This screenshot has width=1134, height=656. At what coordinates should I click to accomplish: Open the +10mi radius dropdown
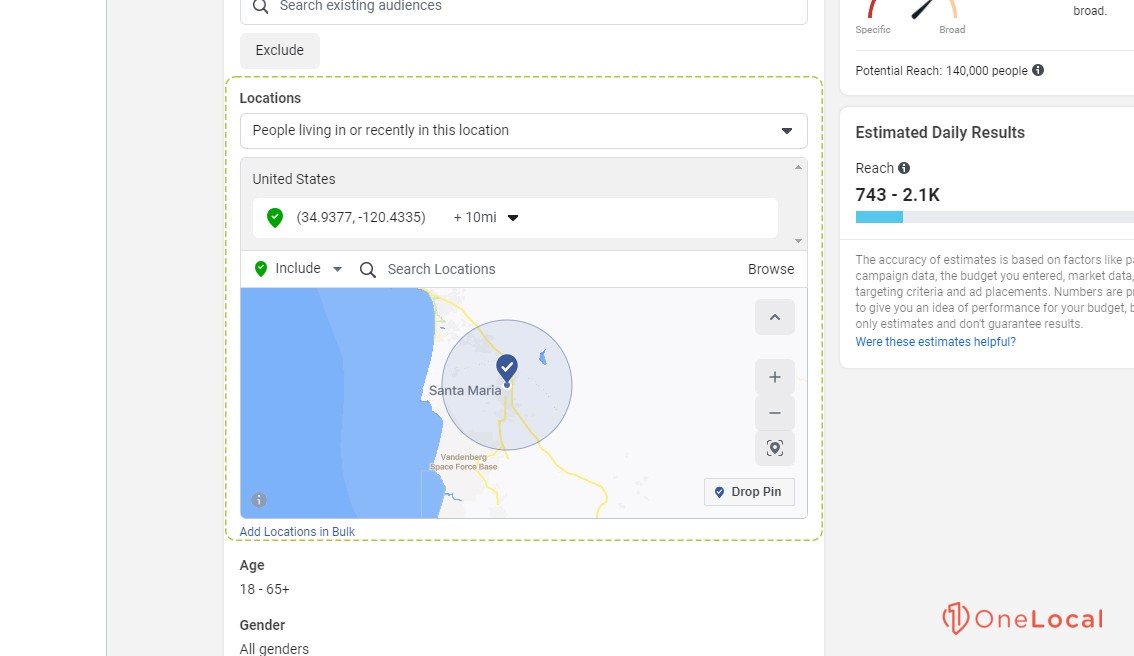tap(485, 218)
